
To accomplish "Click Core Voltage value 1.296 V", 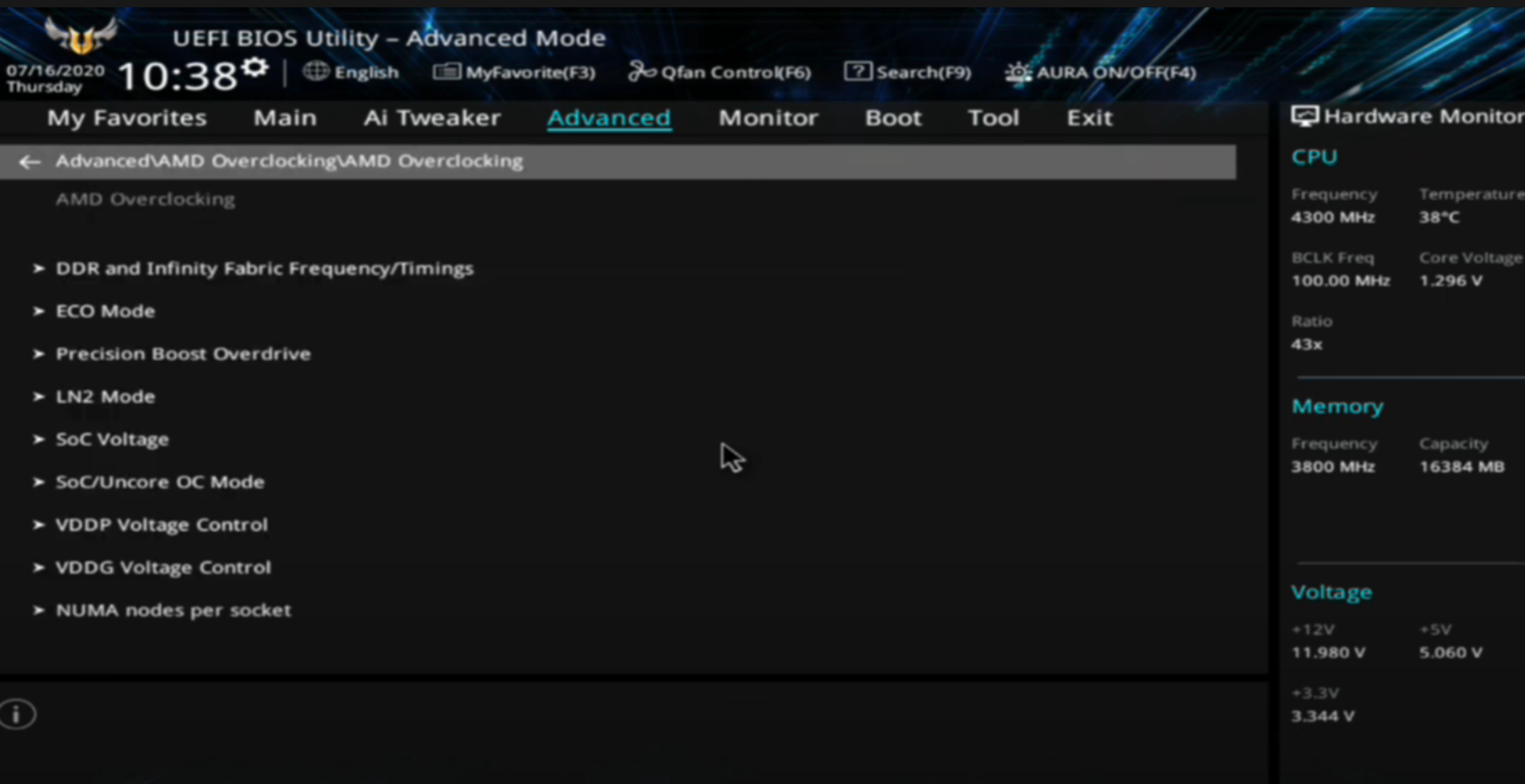I will tap(1451, 281).
